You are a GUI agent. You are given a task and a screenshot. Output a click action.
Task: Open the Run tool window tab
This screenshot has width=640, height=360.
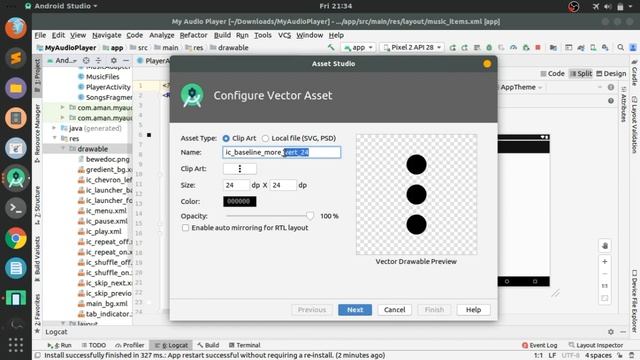(x=60, y=345)
